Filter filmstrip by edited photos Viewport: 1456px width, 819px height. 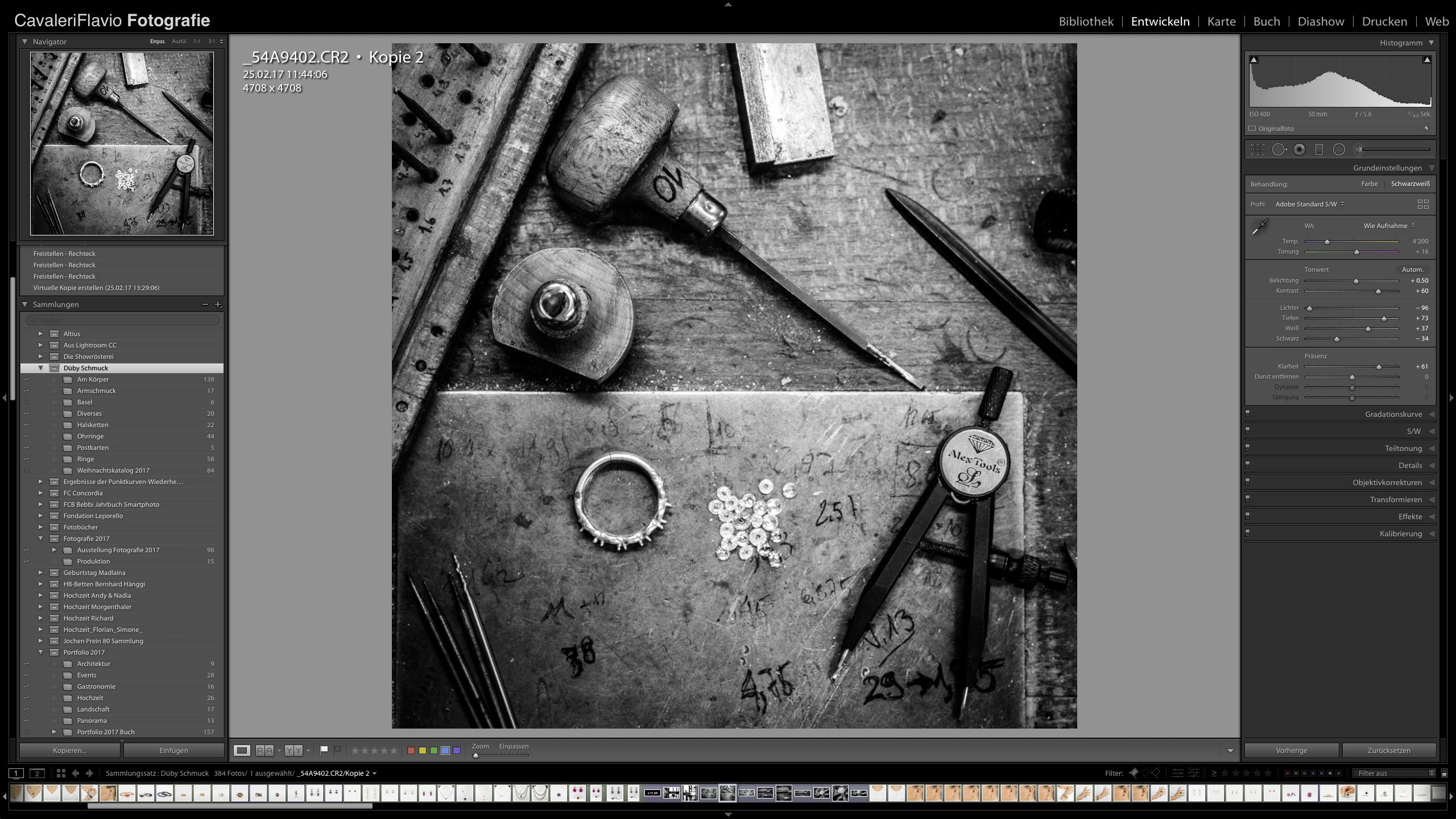pos(1177,773)
